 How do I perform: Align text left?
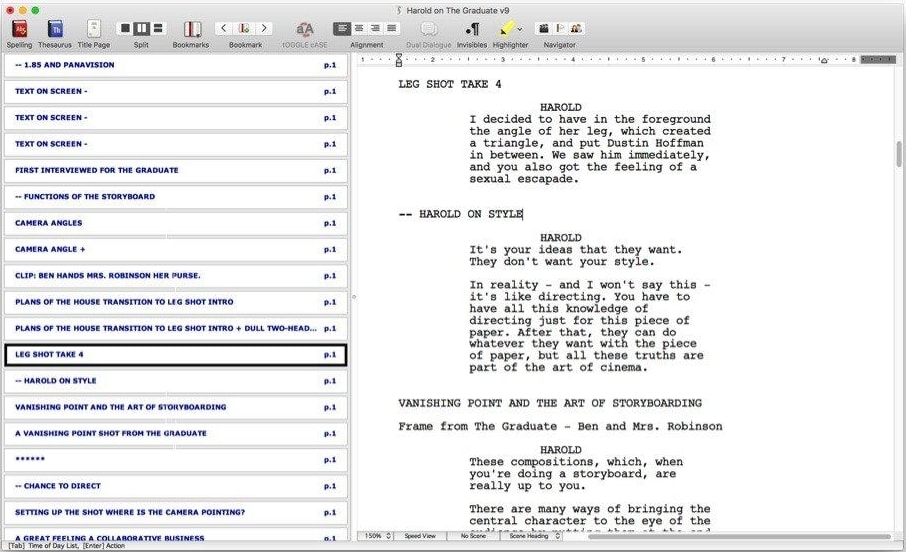tap(342, 28)
